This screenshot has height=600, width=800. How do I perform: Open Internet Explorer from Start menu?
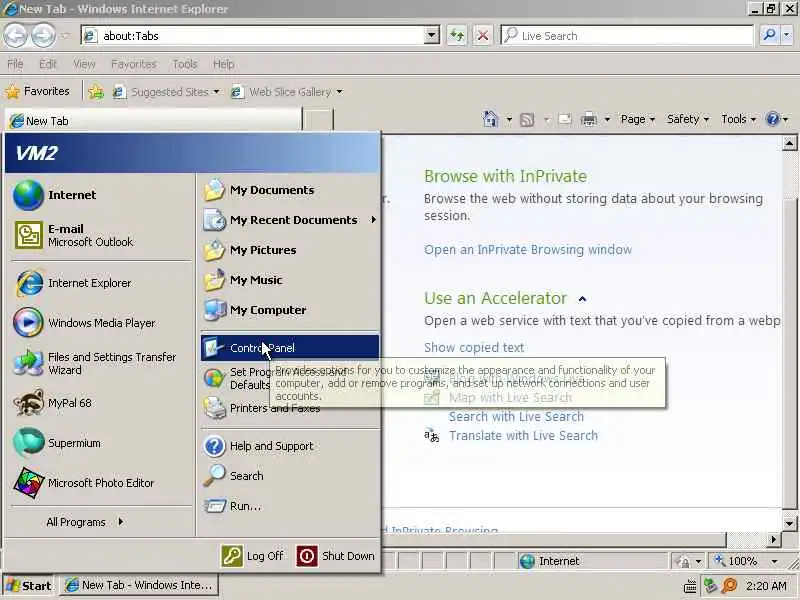click(x=101, y=283)
